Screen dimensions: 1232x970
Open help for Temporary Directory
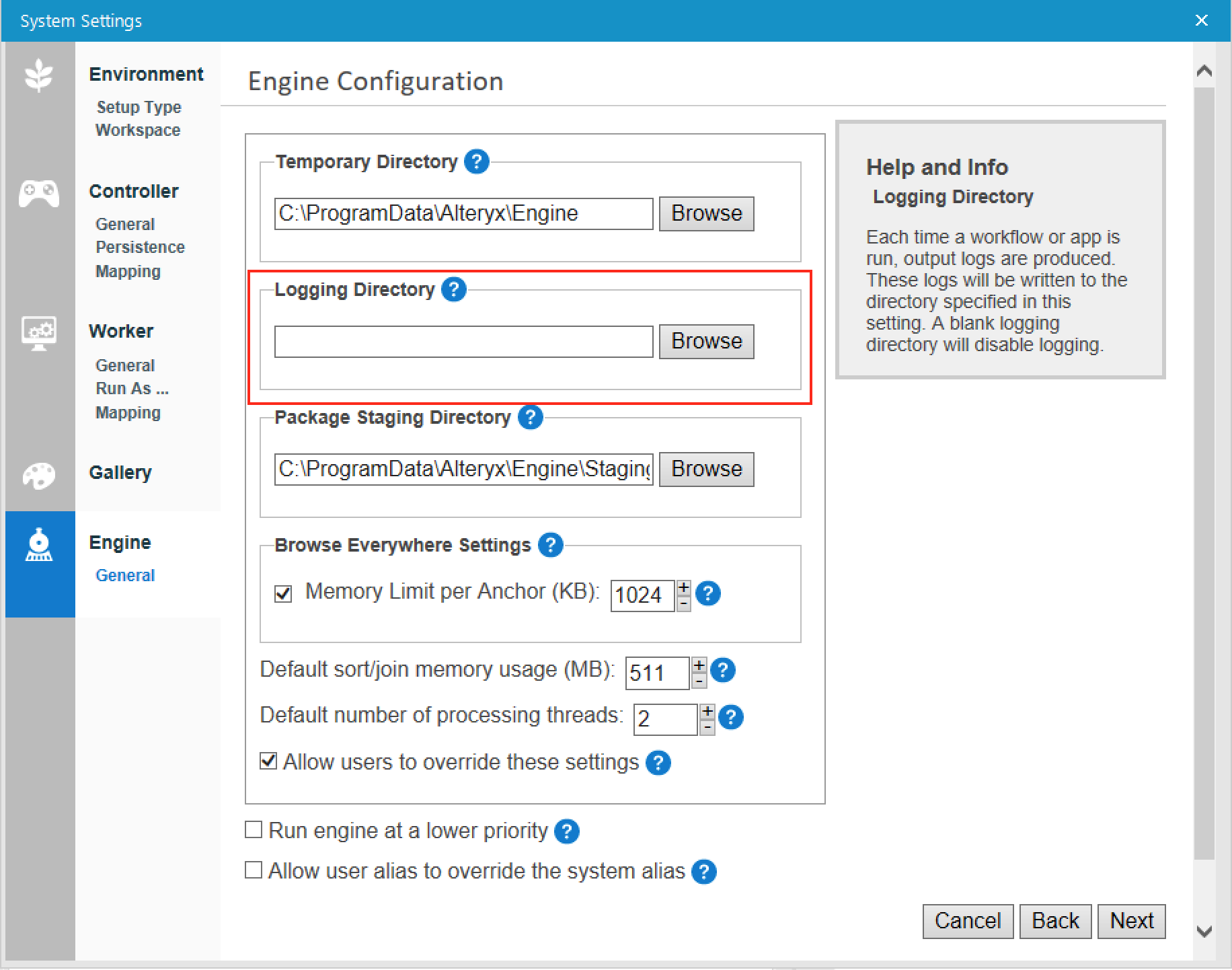coord(477,161)
